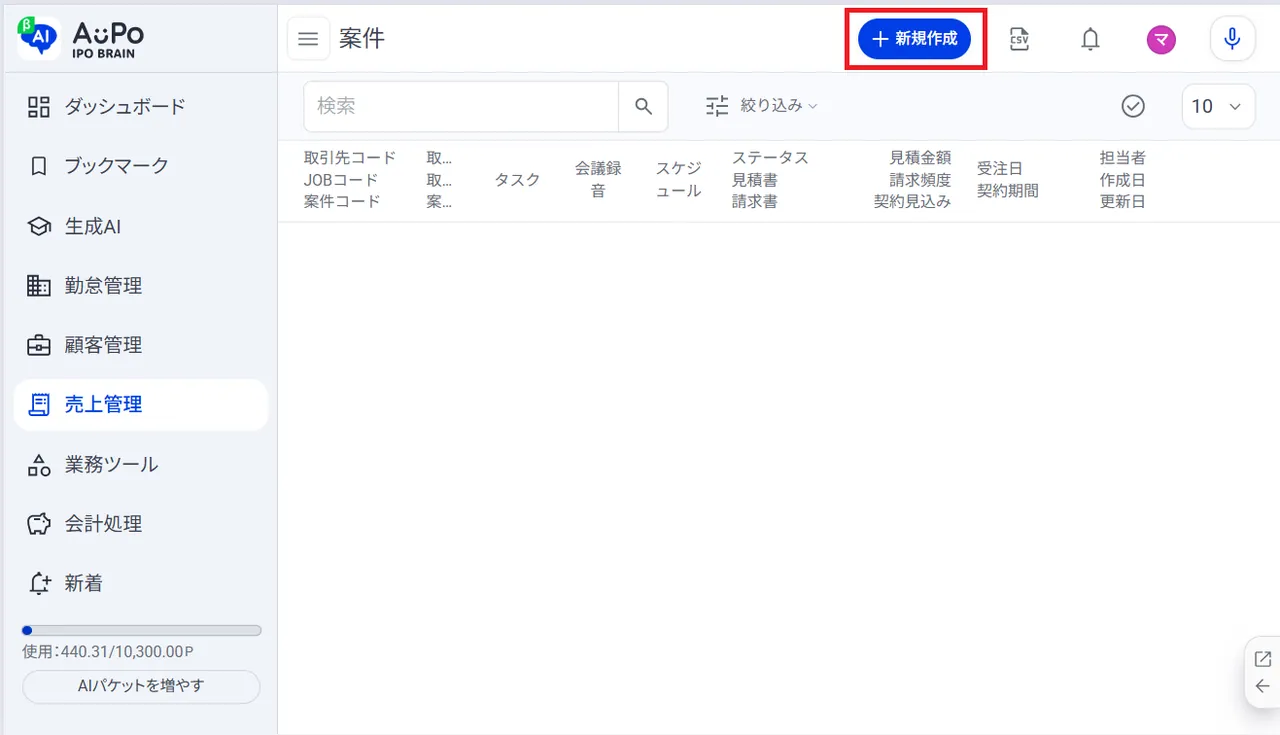Image resolution: width=1280 pixels, height=735 pixels.
Task: Toggle the circular checkmark selection icon
Action: (1133, 106)
